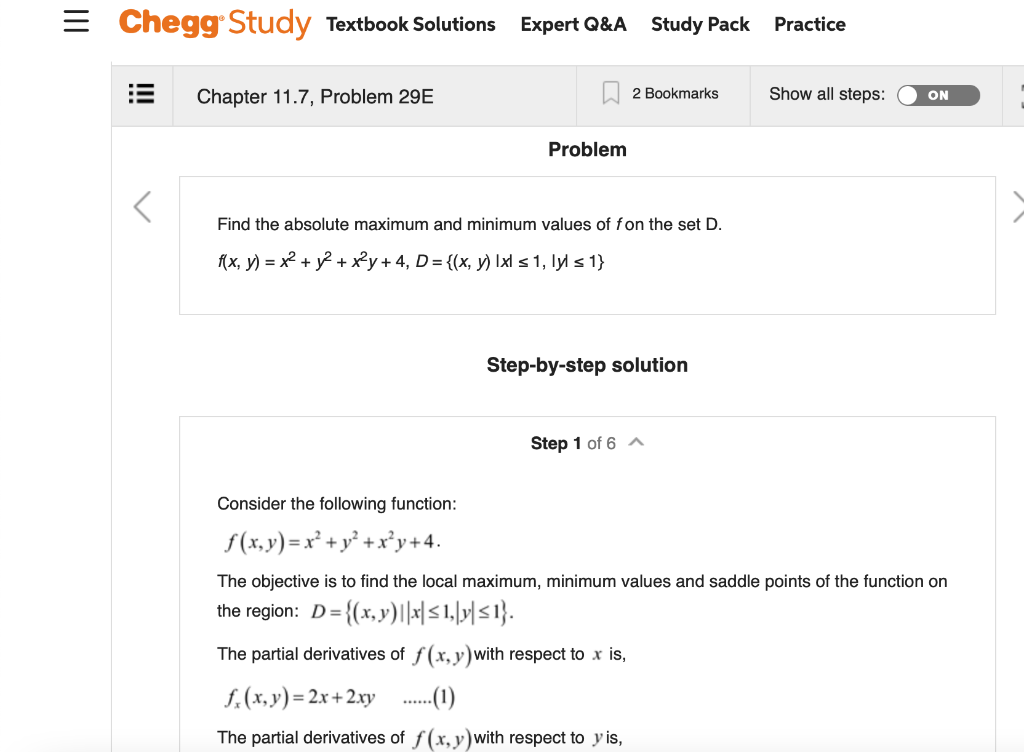Open the hamburger navigation menu
The width and height of the screenshot is (1024, 752).
[x=76, y=21]
